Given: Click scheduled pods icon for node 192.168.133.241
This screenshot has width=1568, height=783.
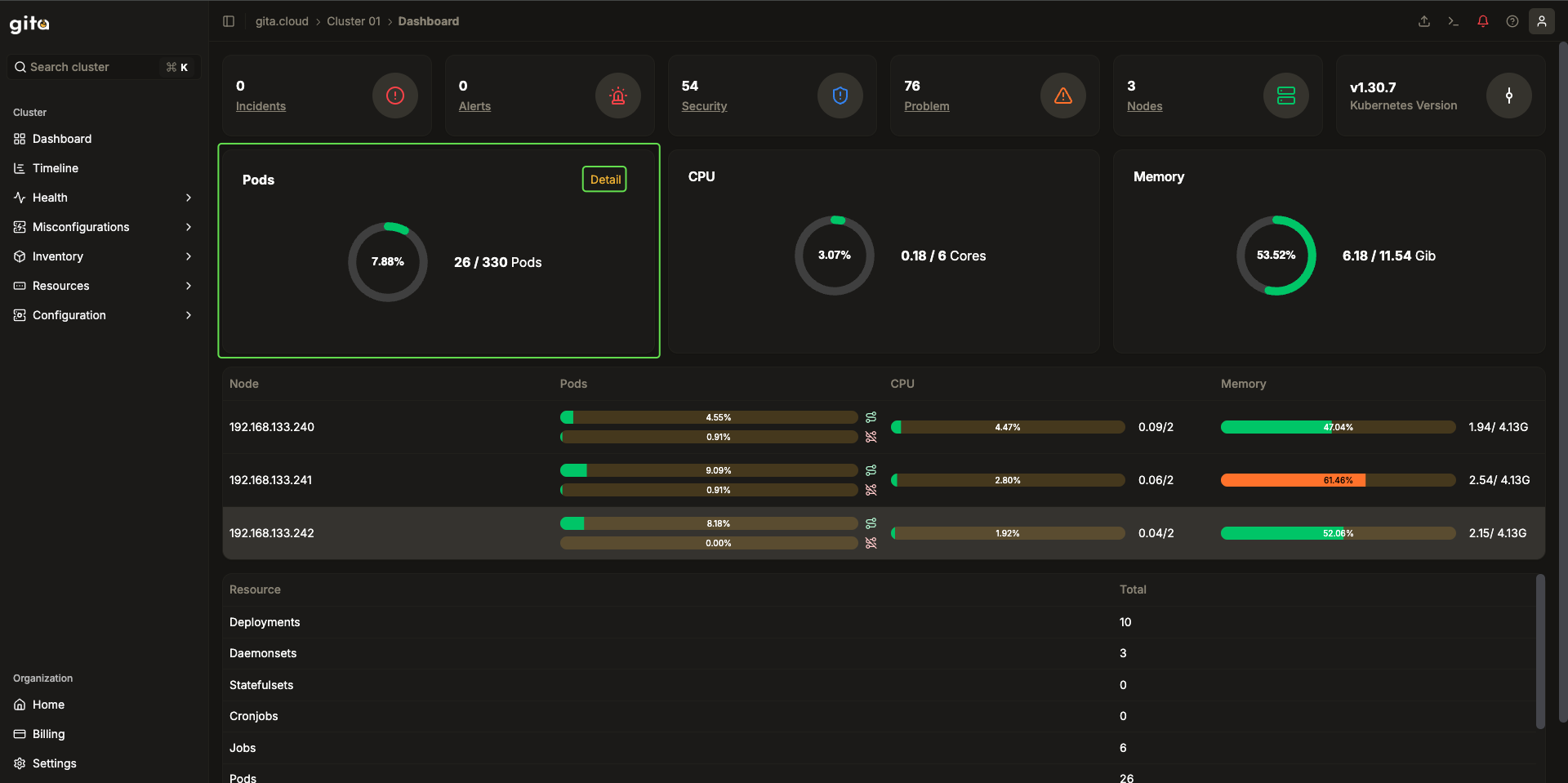Looking at the screenshot, I should (x=871, y=470).
